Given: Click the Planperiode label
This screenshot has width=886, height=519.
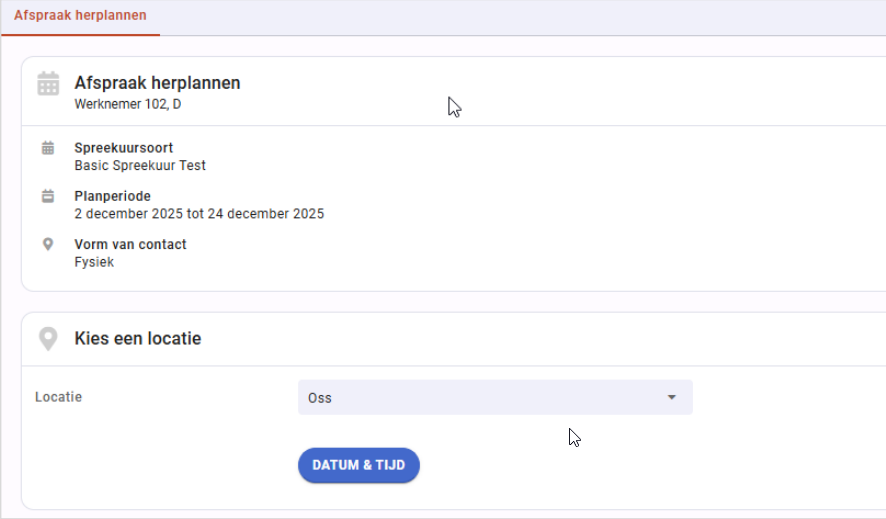Looking at the screenshot, I should [112, 196].
